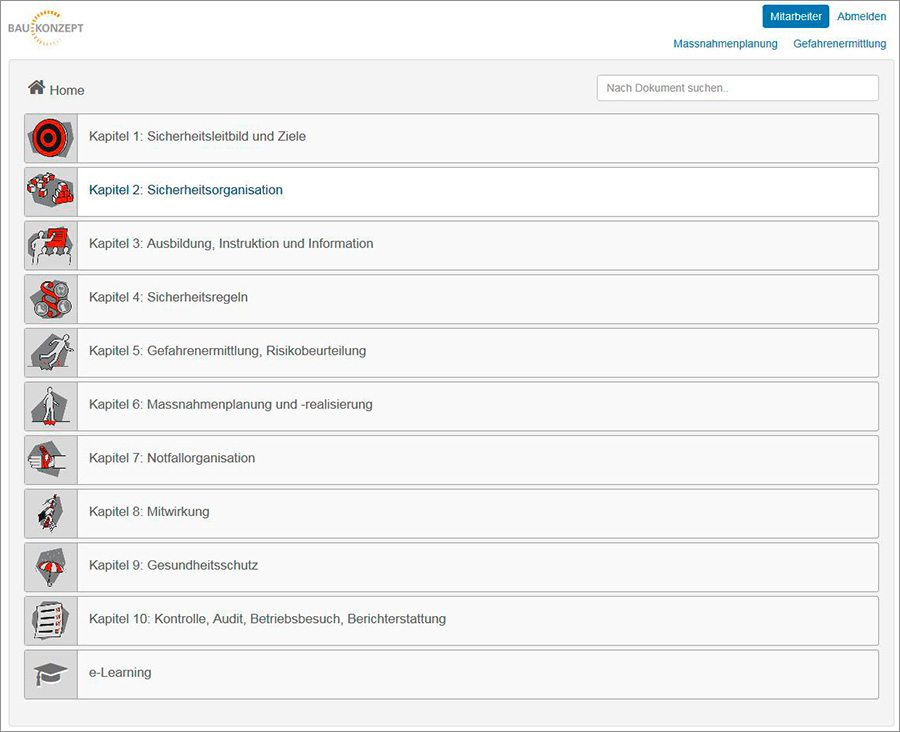
Task: Click the Bau Konzept logo
Action: (46, 28)
